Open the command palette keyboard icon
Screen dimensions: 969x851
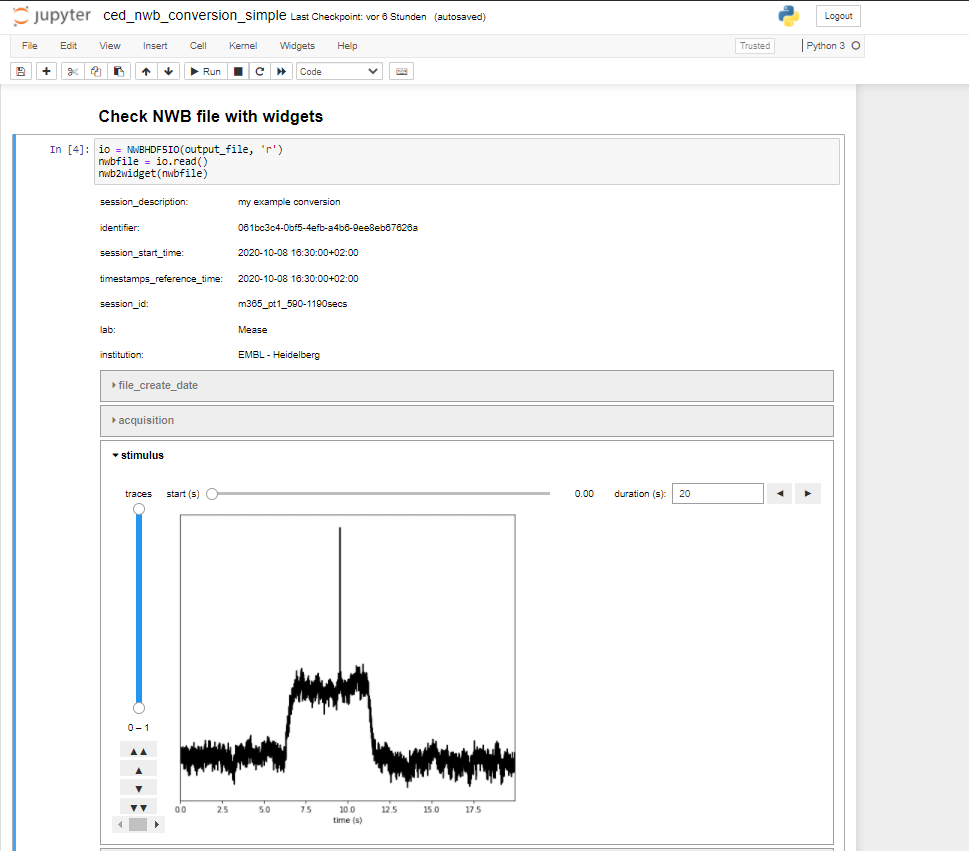click(x=402, y=72)
